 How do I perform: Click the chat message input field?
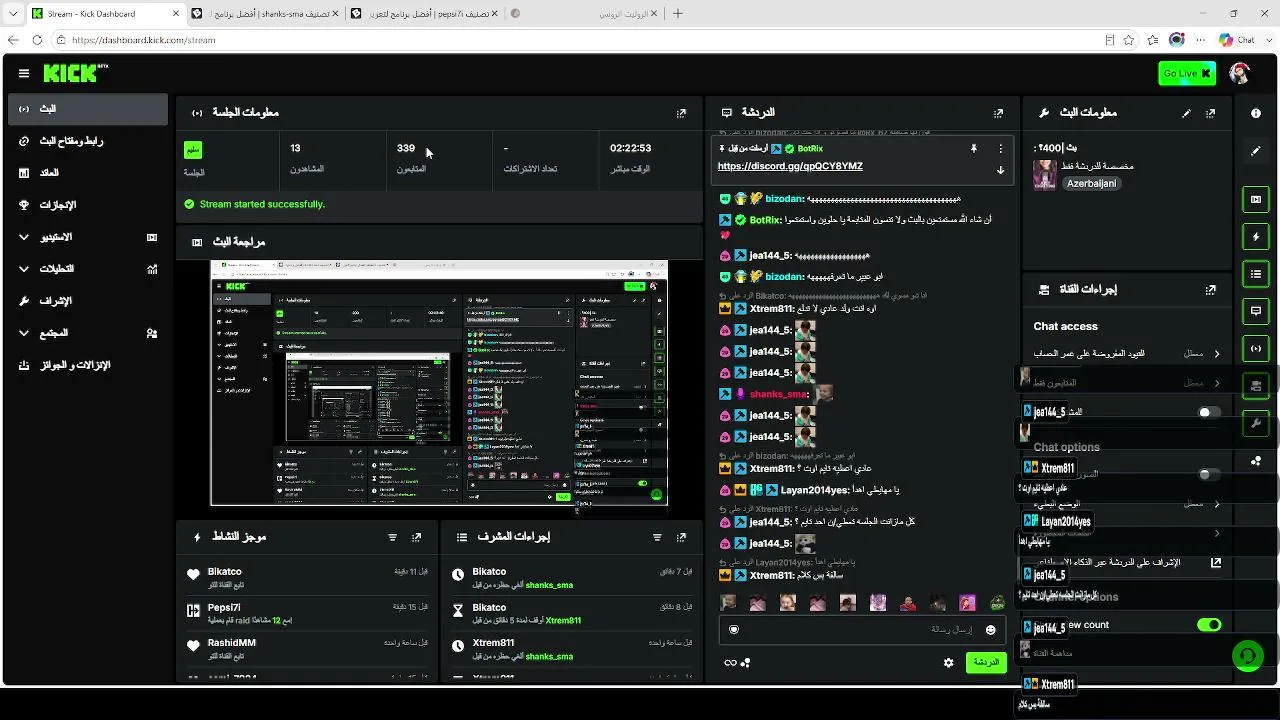(x=862, y=629)
